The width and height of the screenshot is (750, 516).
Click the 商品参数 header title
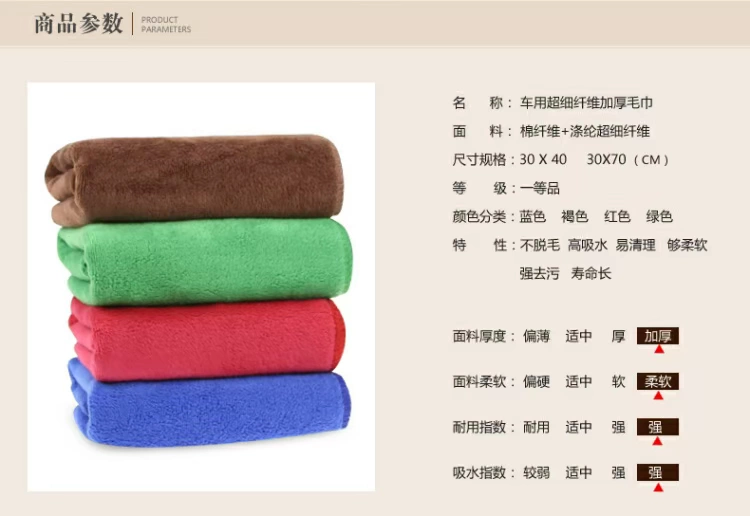(79, 23)
